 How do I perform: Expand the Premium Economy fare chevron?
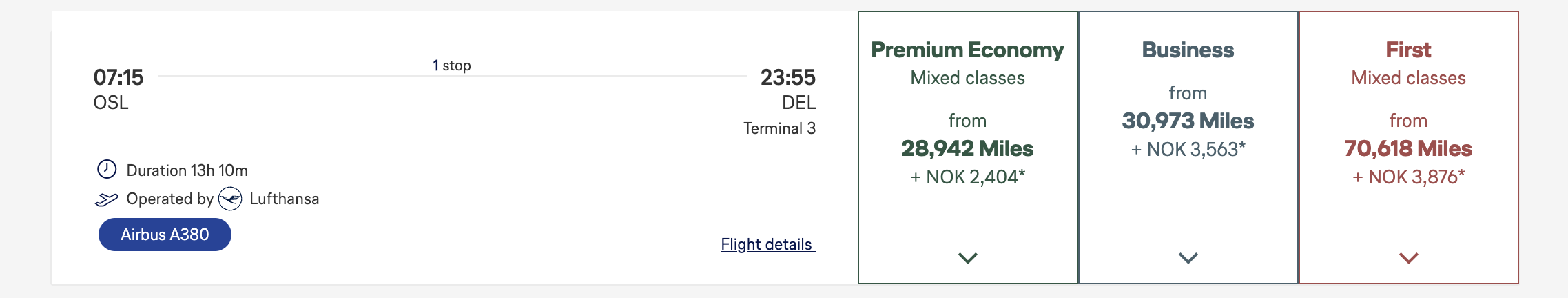[967, 258]
